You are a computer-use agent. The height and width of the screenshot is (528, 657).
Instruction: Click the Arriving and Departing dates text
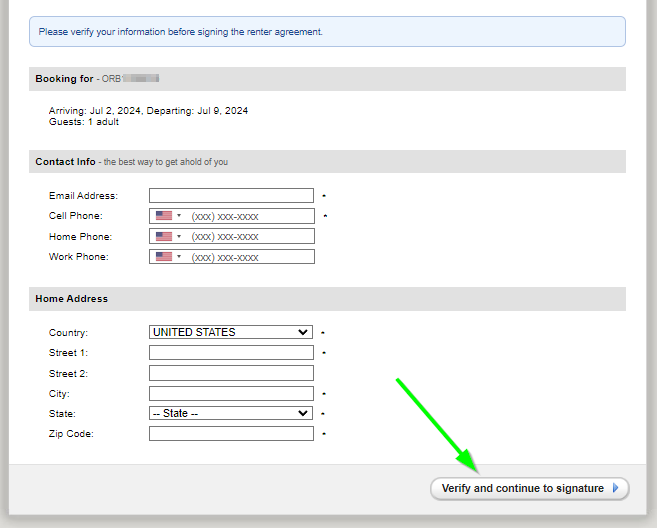pyautogui.click(x=148, y=111)
